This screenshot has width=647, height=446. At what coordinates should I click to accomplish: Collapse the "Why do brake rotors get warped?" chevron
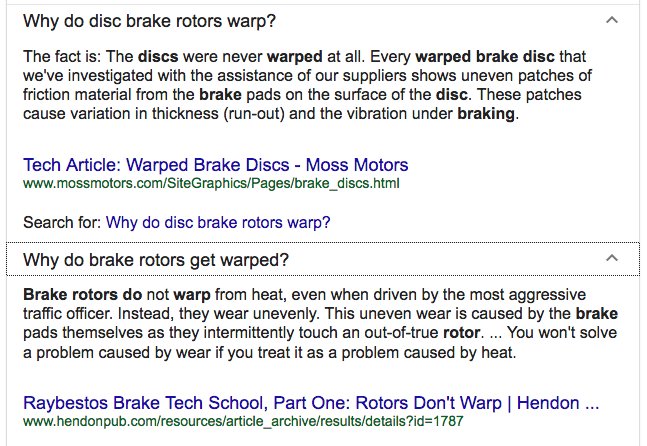point(612,258)
